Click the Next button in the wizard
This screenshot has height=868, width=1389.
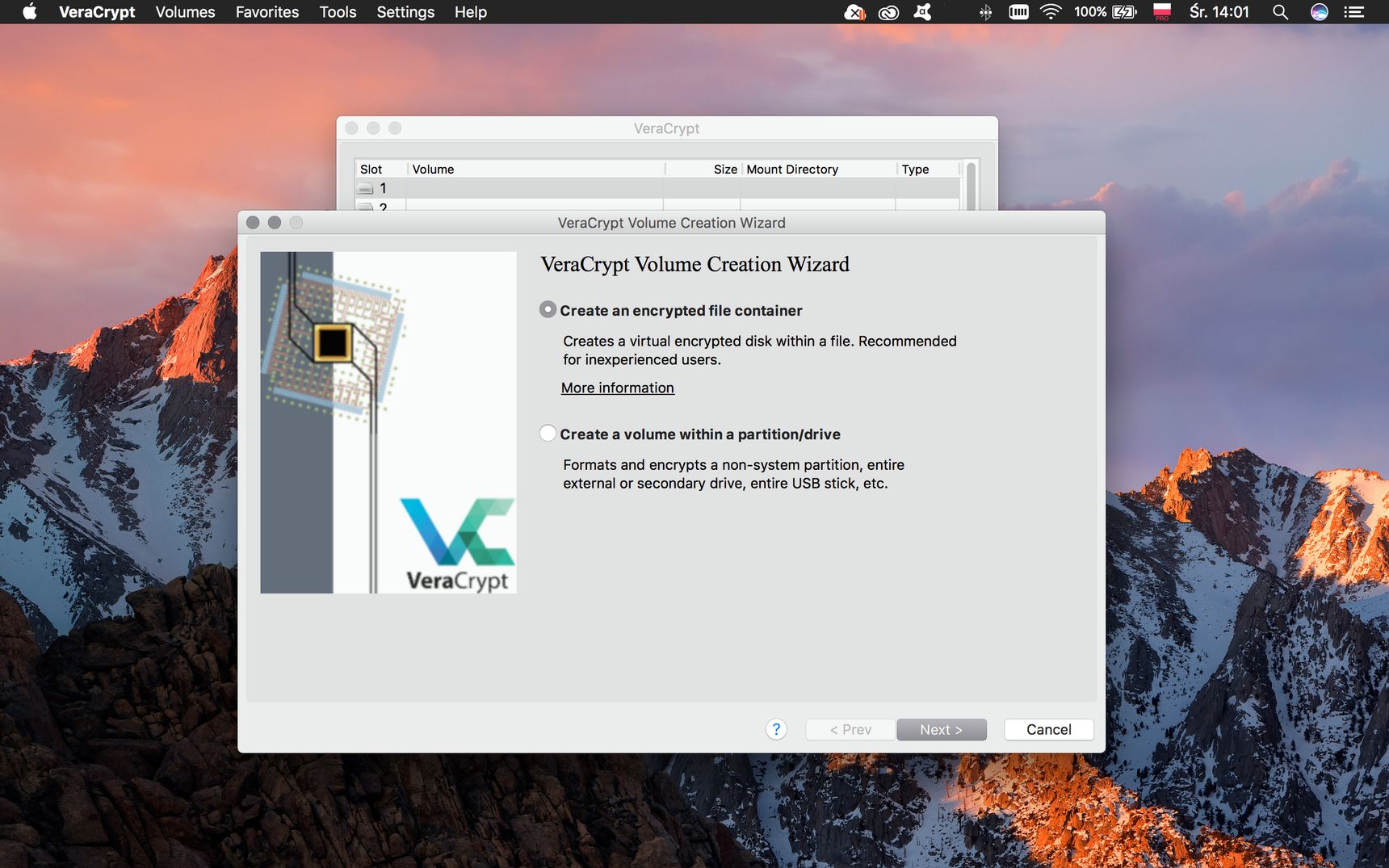tap(942, 729)
